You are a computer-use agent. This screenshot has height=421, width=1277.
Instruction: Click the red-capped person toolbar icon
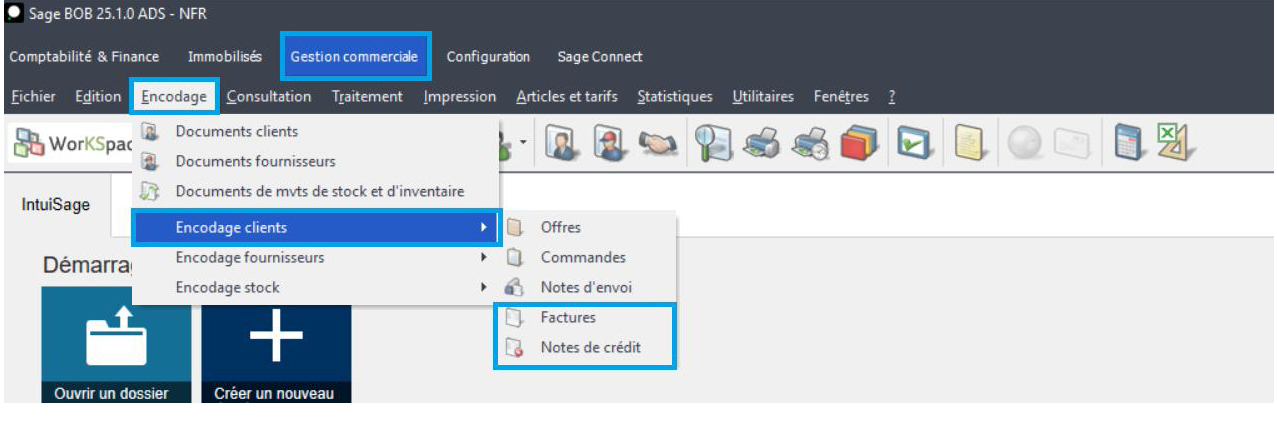point(607,146)
